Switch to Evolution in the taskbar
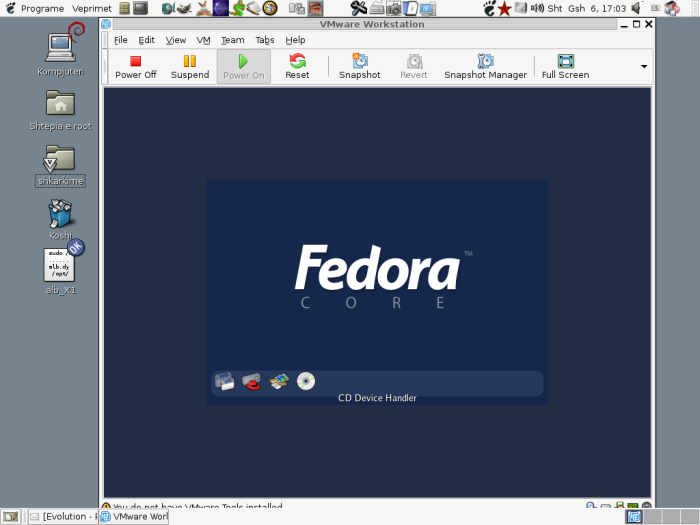700x525 pixels. click(63, 517)
